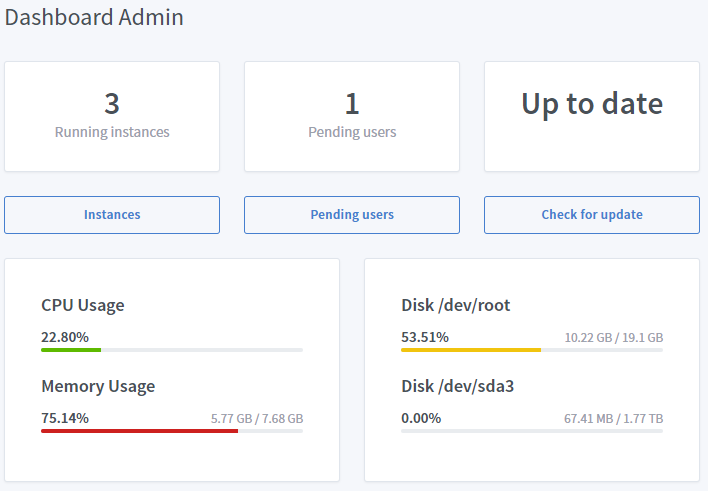The image size is (708, 491).
Task: Click the green CPU Usage progress bar
Action: tap(71, 350)
